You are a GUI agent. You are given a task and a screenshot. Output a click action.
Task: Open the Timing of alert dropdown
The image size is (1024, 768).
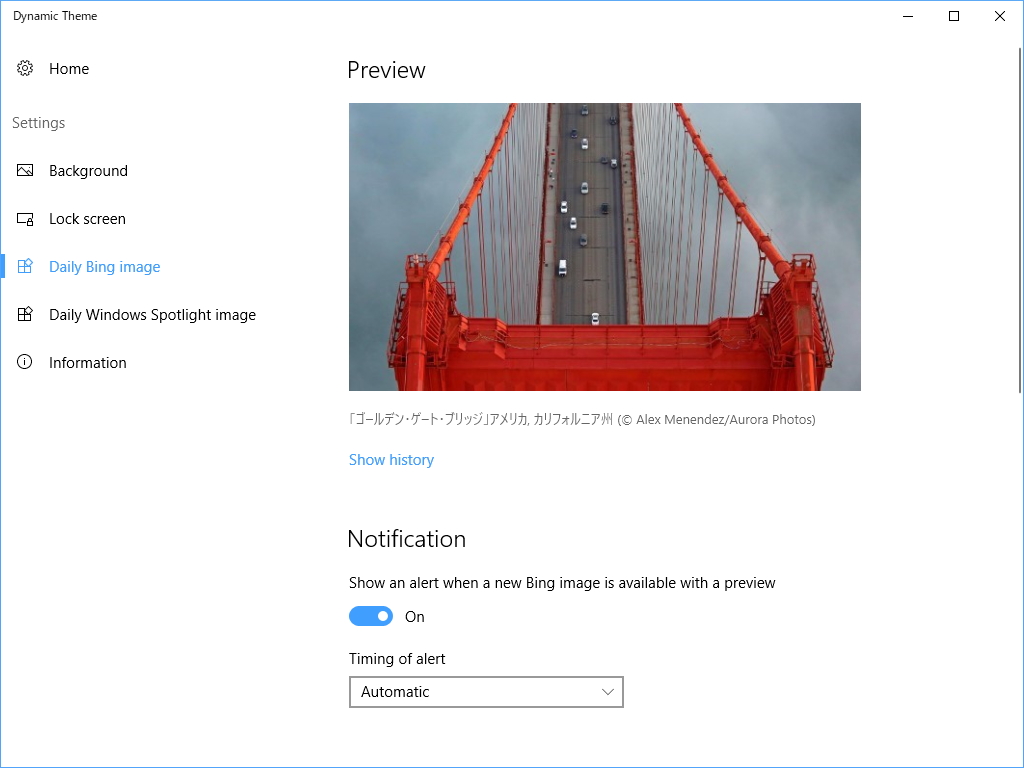486,691
